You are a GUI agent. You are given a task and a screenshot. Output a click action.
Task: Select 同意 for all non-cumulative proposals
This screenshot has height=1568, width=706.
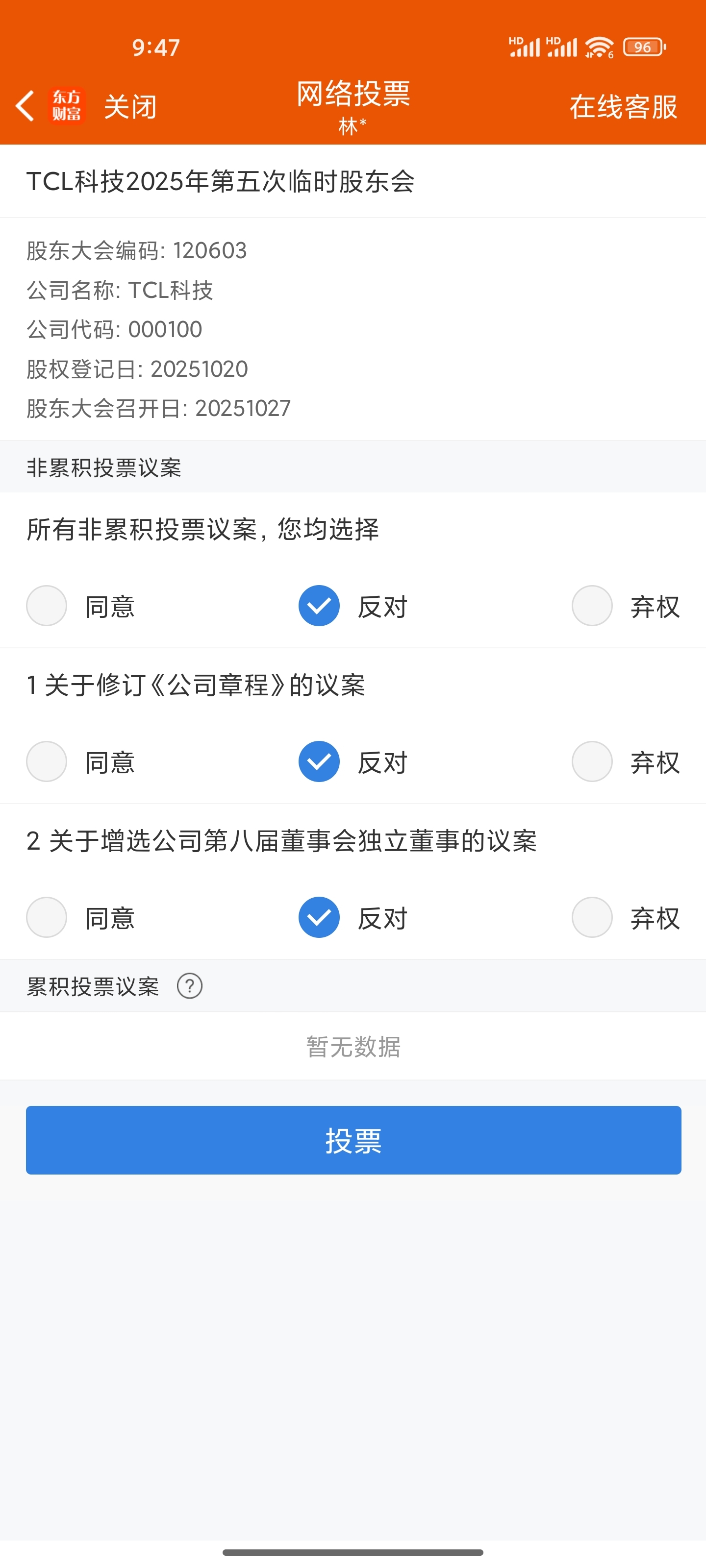(46, 606)
